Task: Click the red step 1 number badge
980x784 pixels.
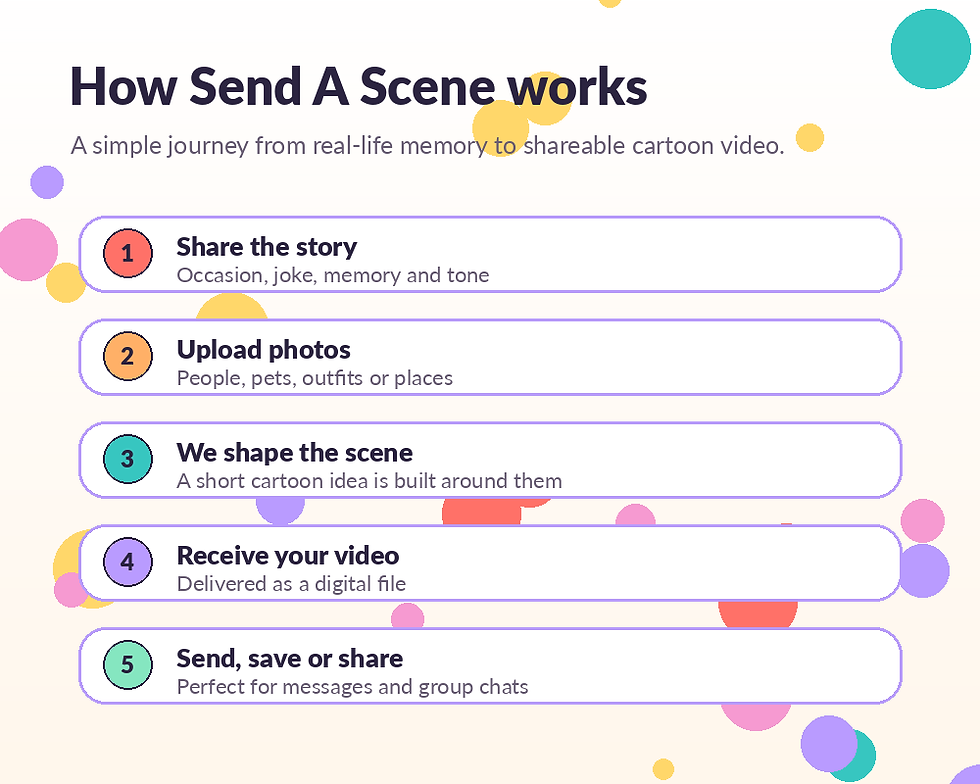Action: point(128,253)
